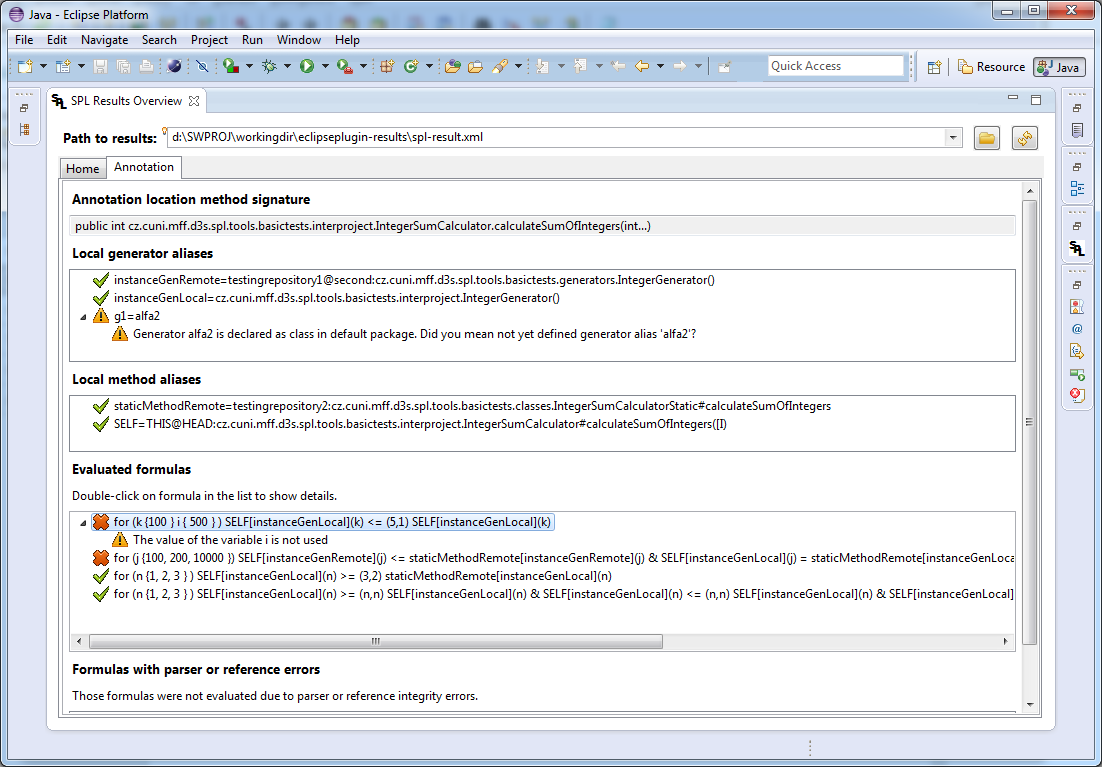The image size is (1102, 767).
Task: Toggle Skip All Breakpoints
Action: [202, 66]
